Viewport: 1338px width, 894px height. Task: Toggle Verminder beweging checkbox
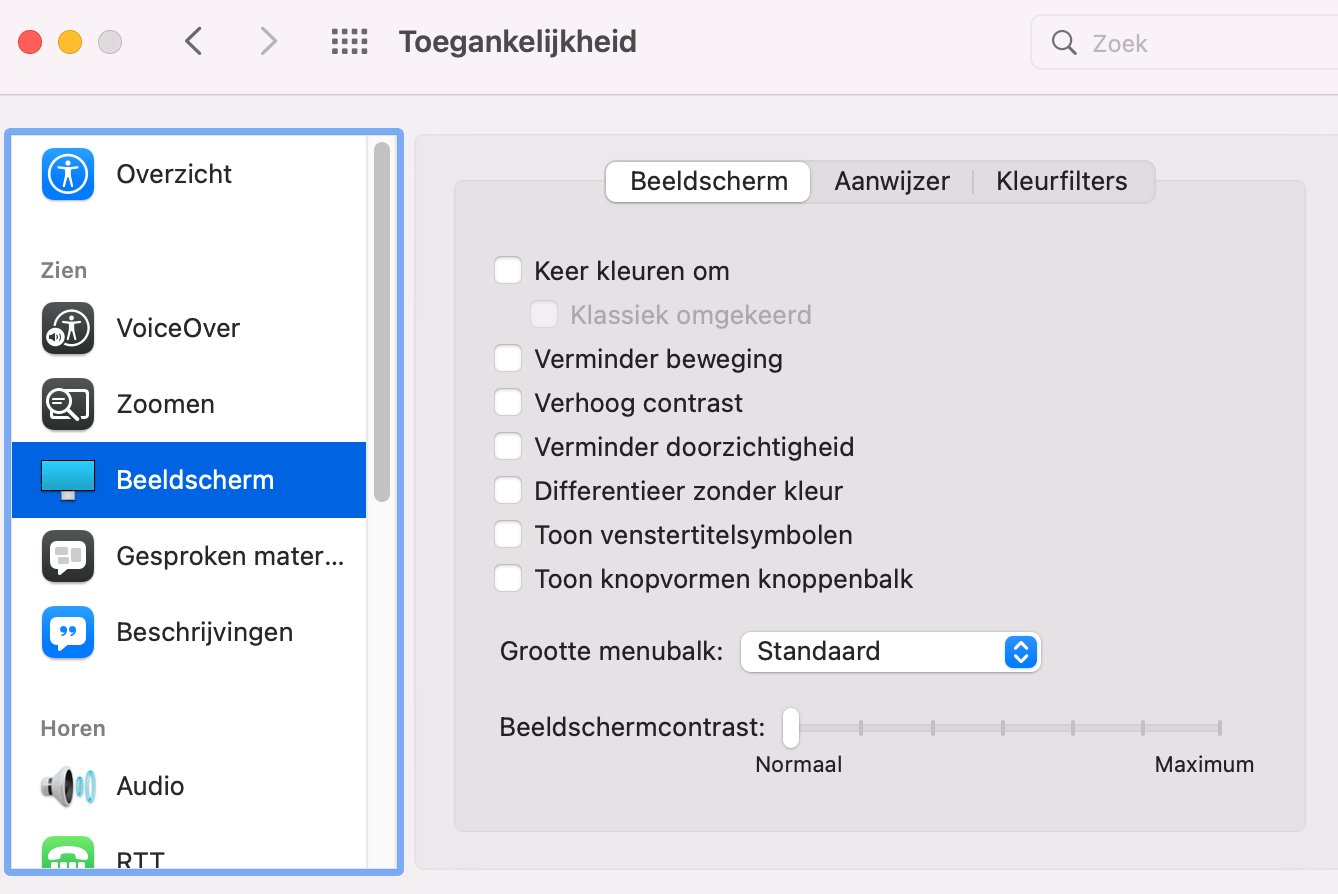point(509,359)
